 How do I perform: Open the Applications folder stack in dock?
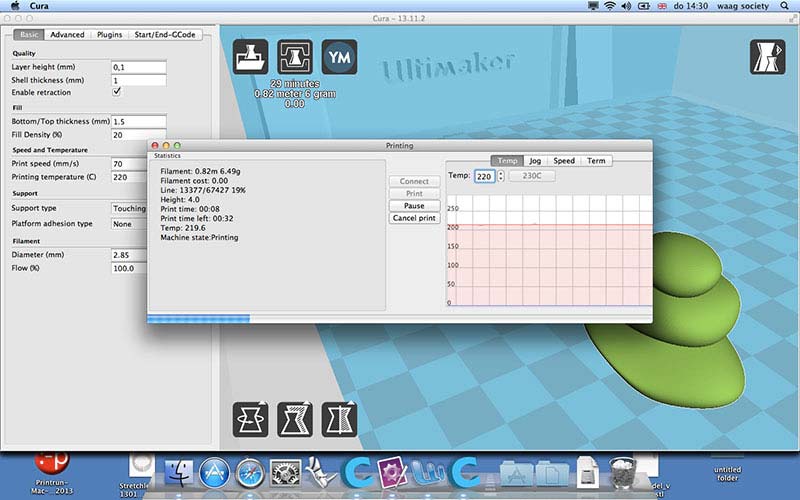(x=517, y=473)
